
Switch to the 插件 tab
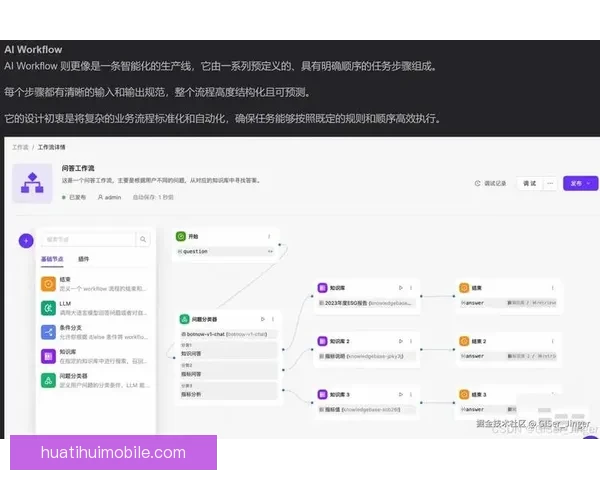coord(83,259)
